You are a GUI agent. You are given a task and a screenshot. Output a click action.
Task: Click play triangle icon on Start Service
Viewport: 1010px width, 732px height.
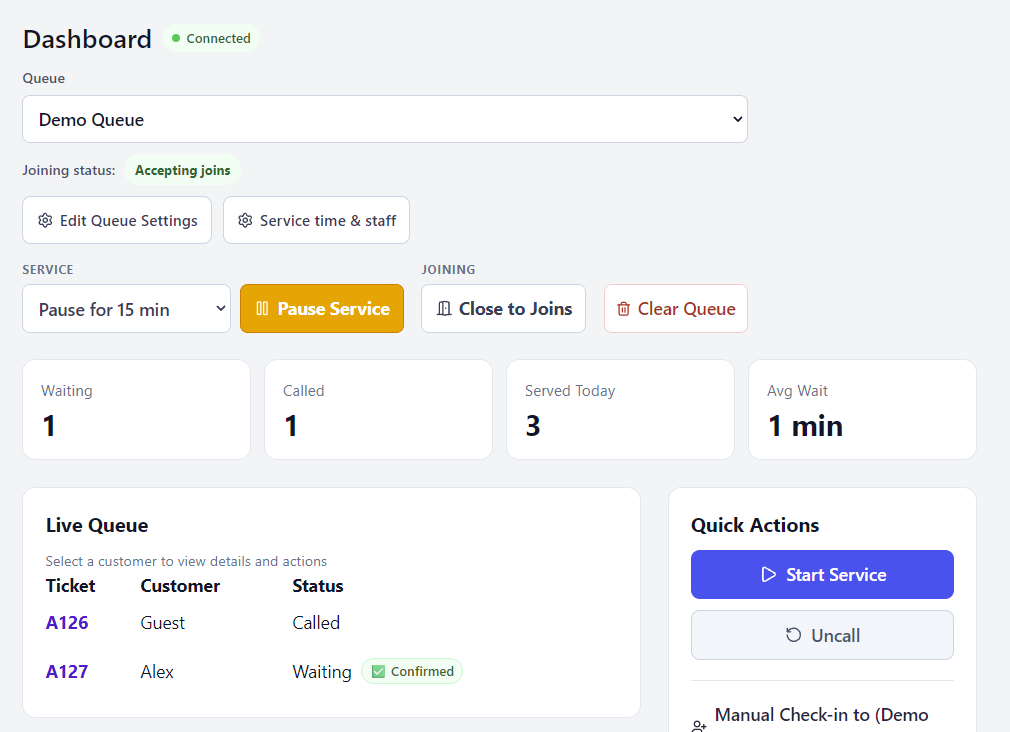point(768,574)
